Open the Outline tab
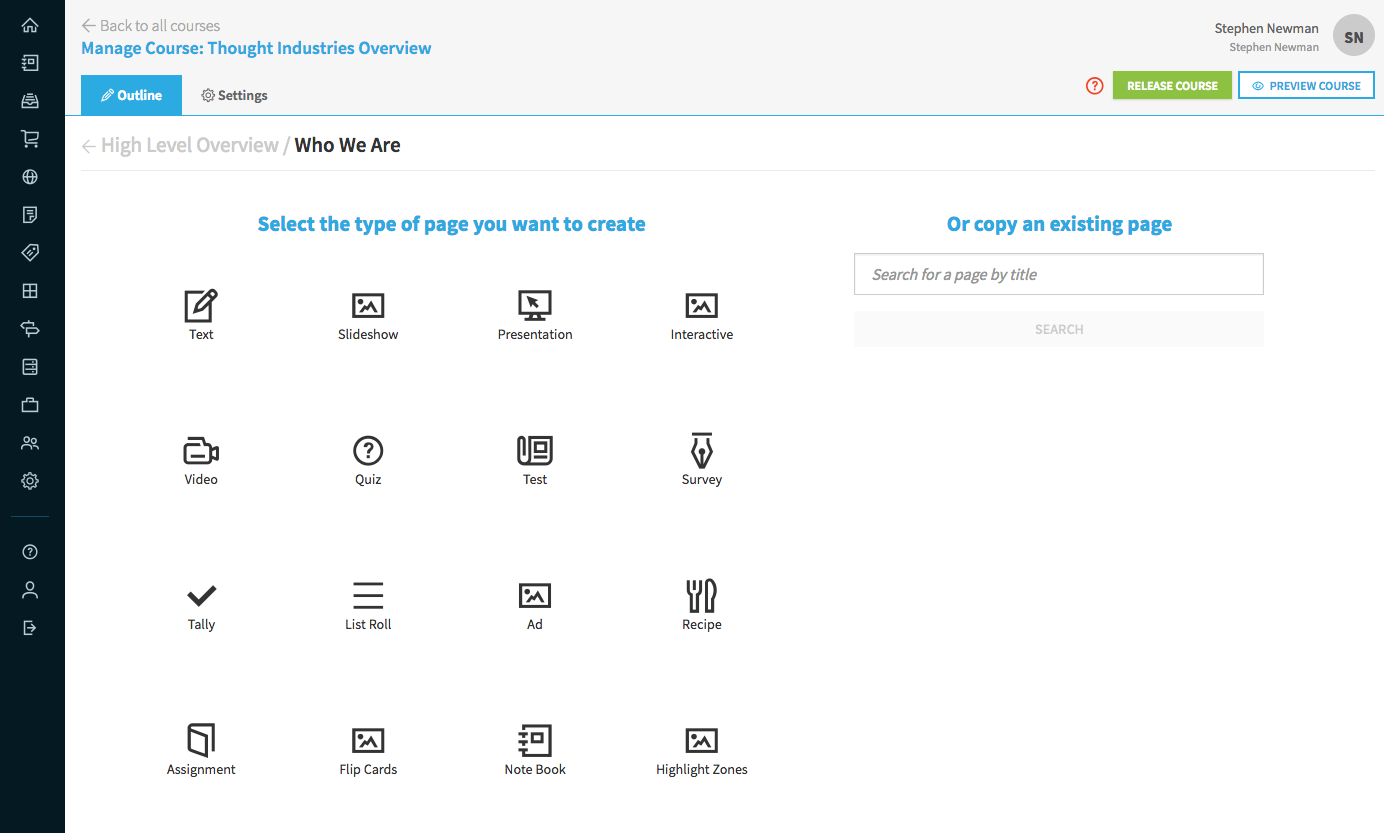This screenshot has width=1384, height=833. 131,96
